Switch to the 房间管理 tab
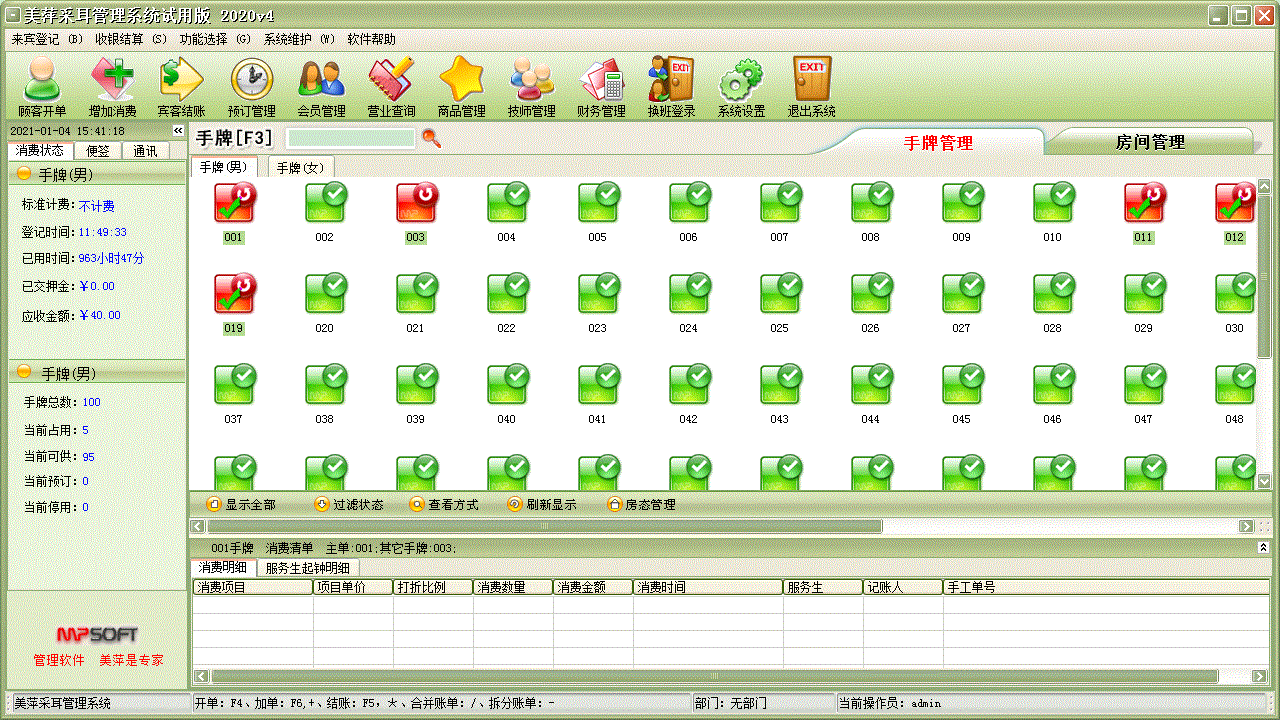 1150,143
